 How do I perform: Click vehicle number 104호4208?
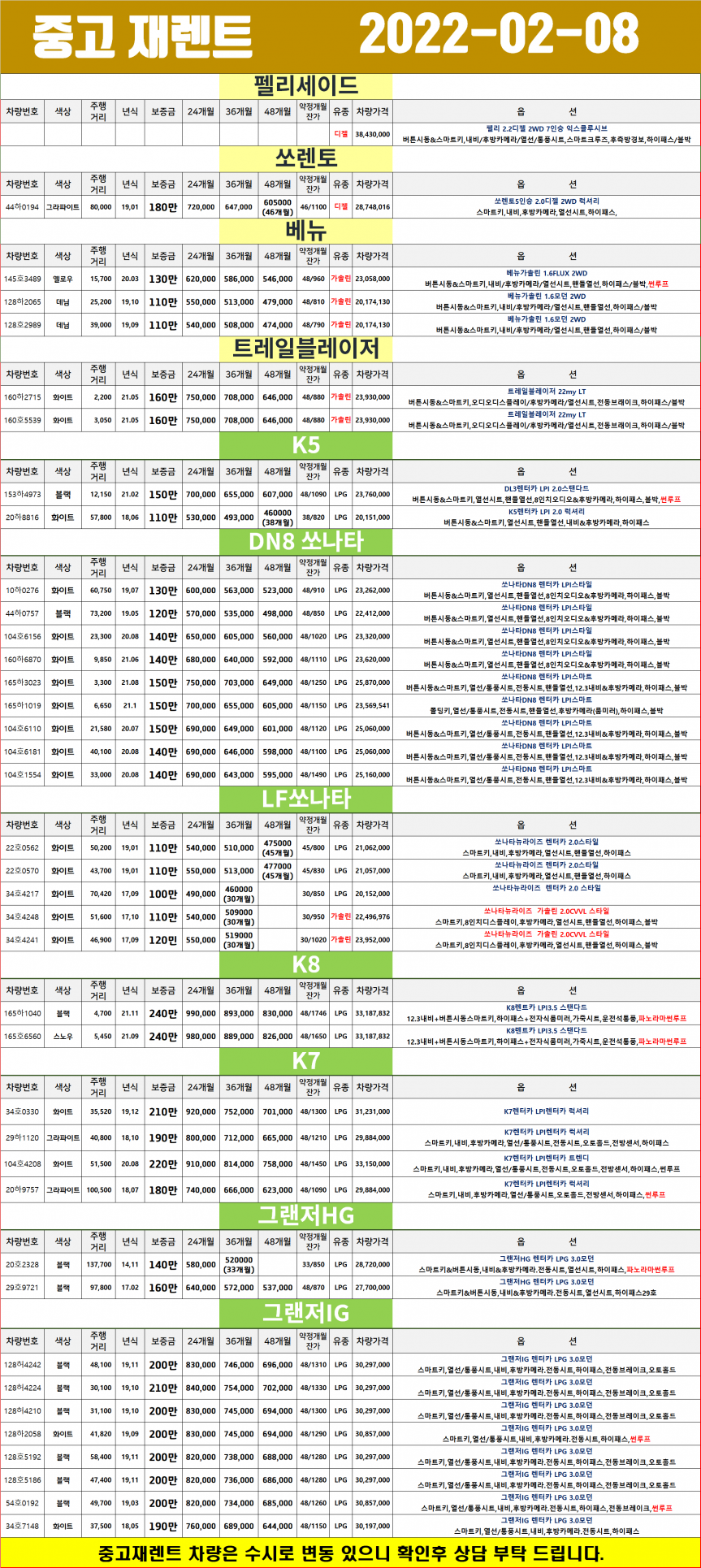pyautogui.click(x=22, y=1163)
